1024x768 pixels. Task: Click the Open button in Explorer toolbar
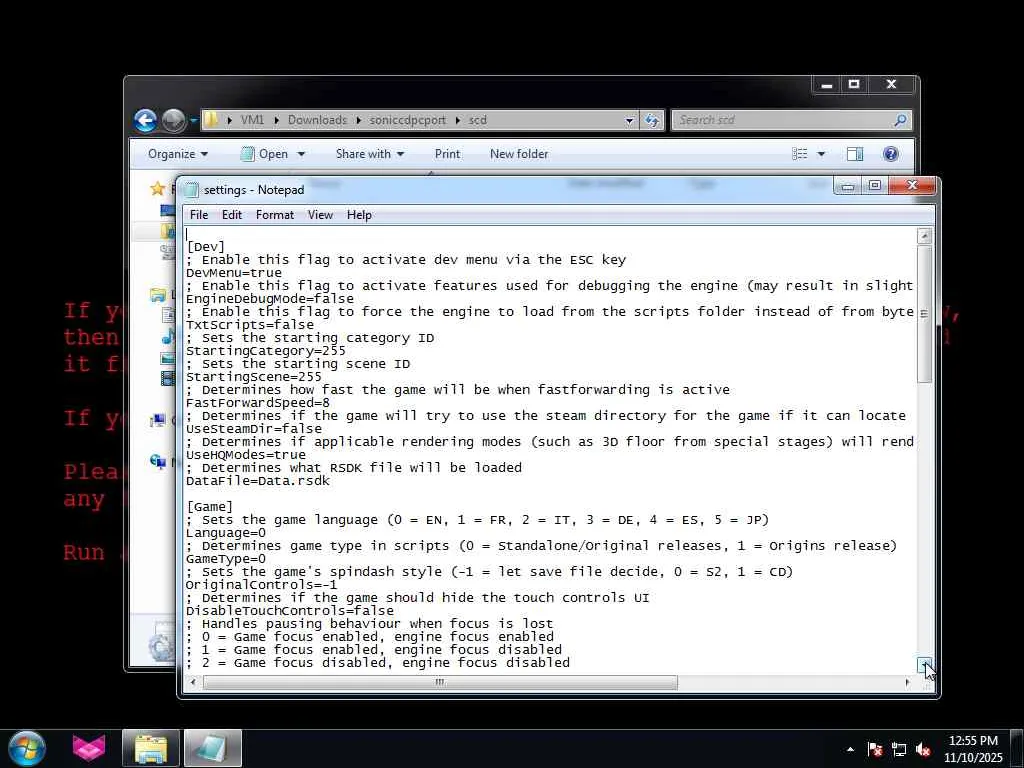click(x=264, y=154)
